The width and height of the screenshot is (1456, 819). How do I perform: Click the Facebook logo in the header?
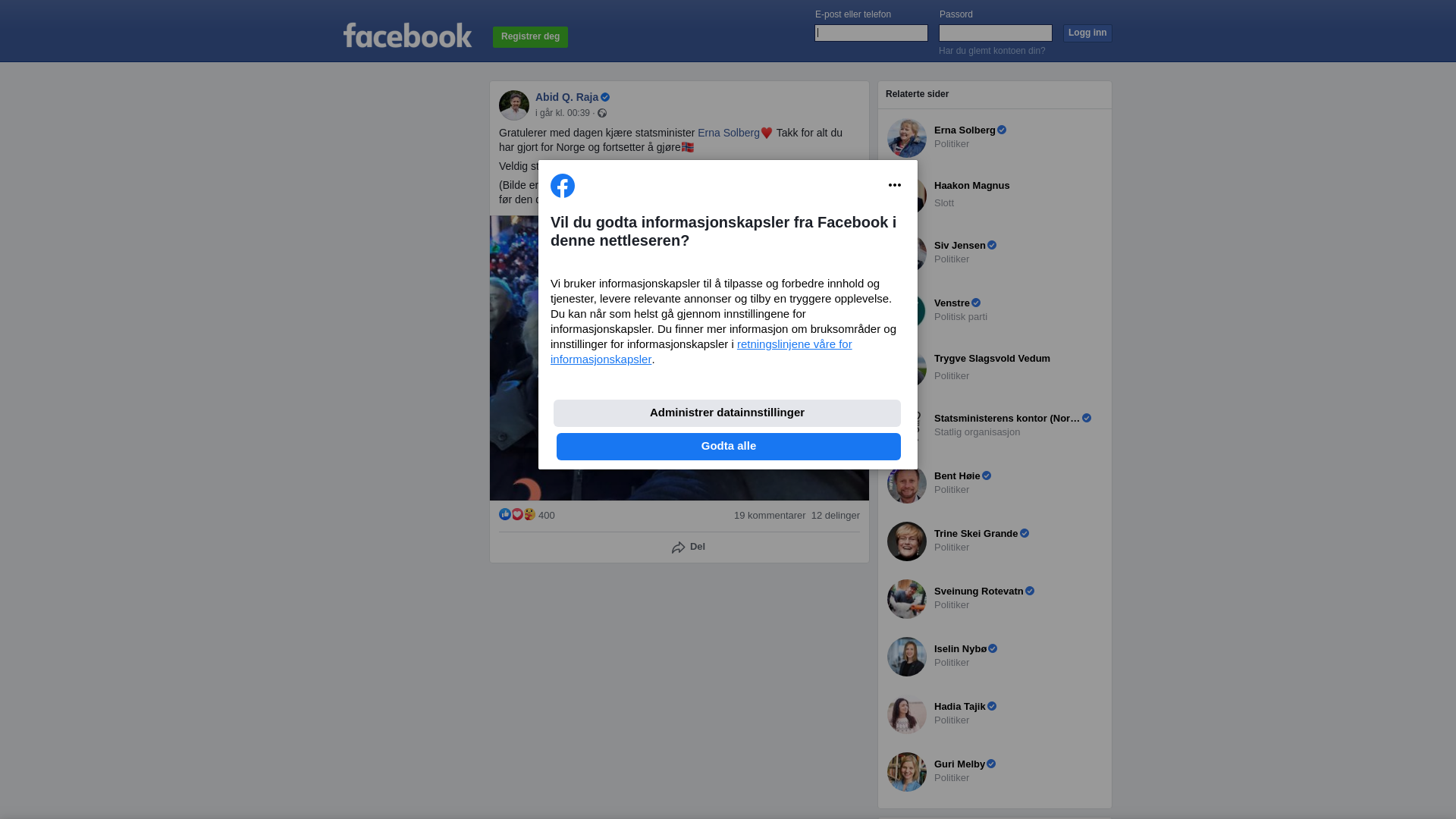407,35
